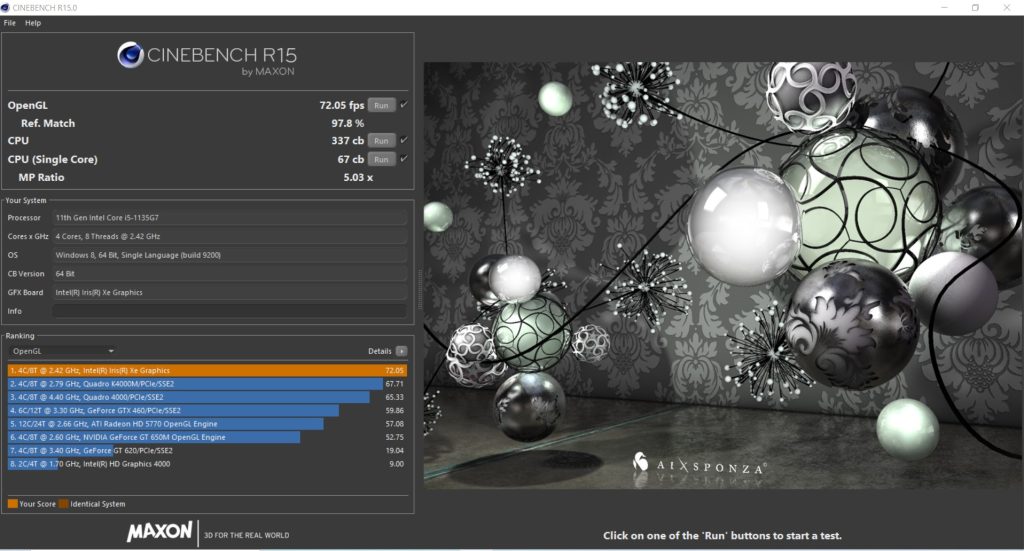
Task: Click the MP Ratio value 5.03 x
Action: click(358, 178)
